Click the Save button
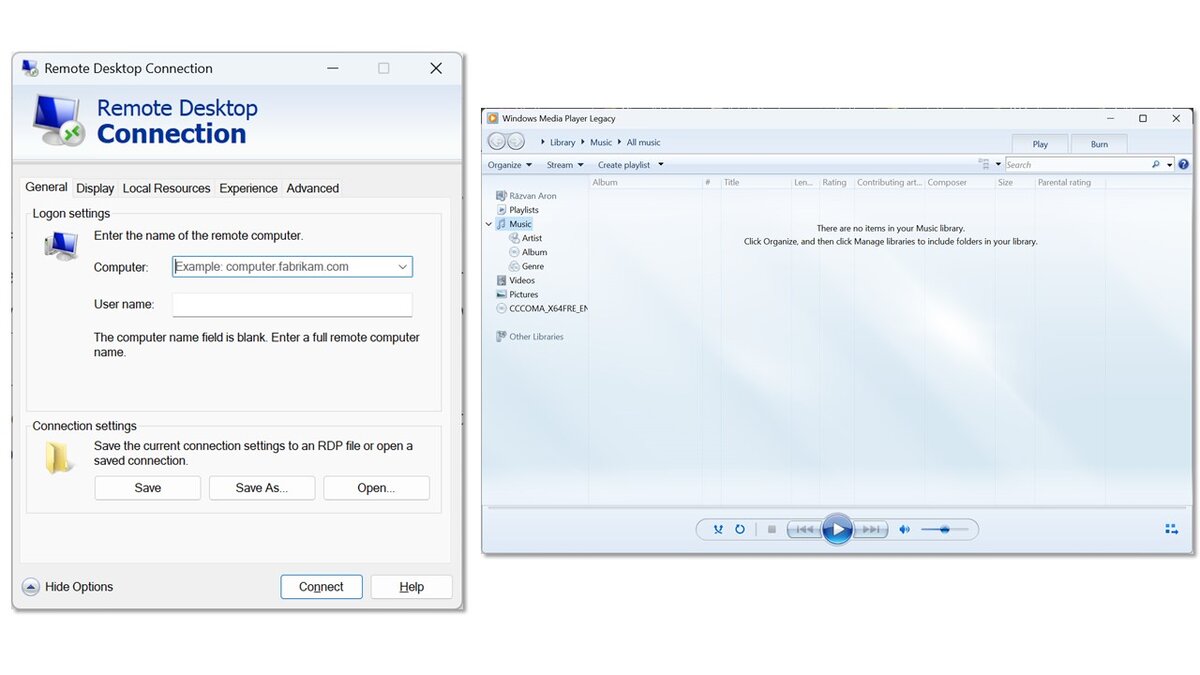 coord(148,488)
